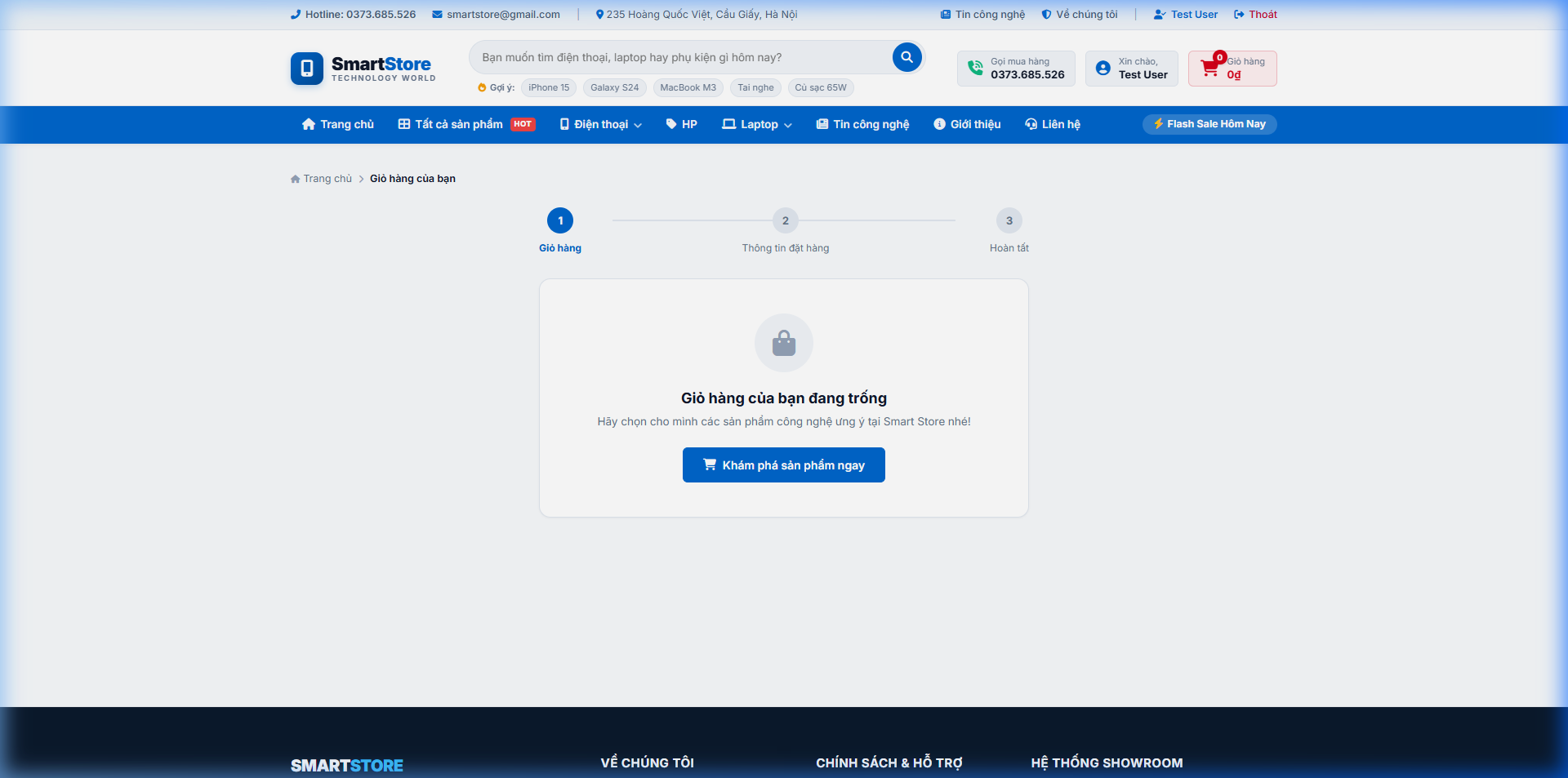Click the green phone call icon

coord(975,68)
